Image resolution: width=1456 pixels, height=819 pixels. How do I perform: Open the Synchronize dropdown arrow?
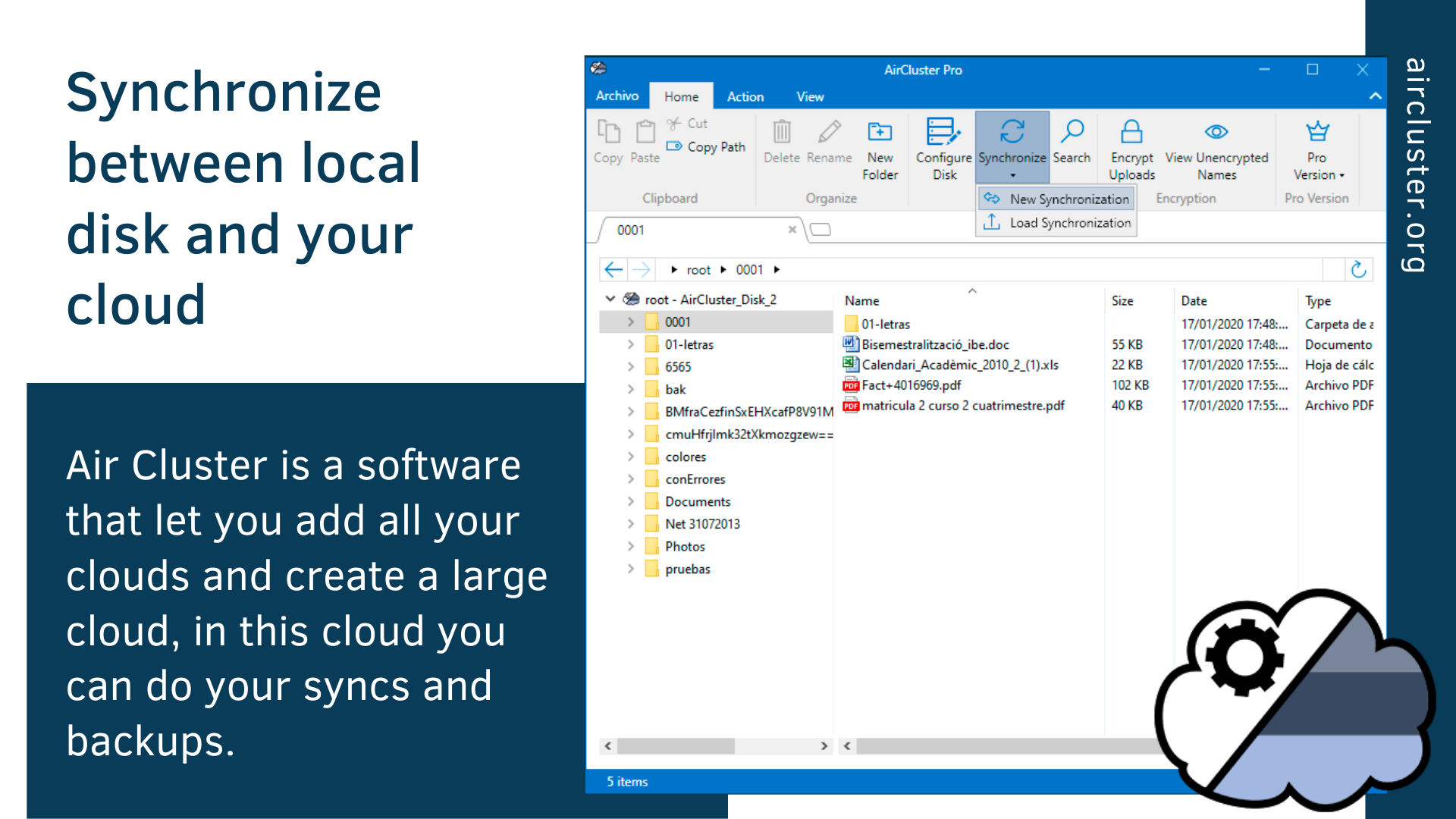(1012, 175)
